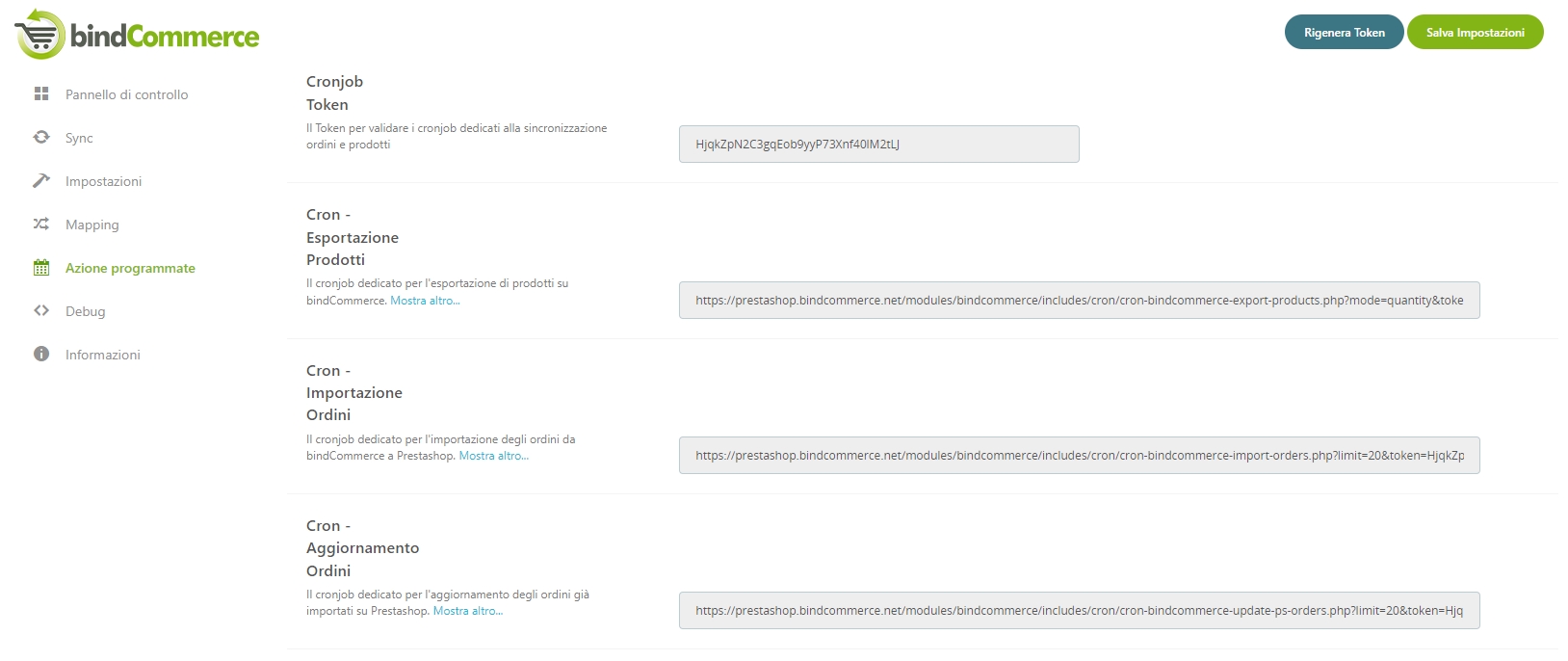Click the Azione programmate calendar icon
Image resolution: width=1568 pixels, height=661 pixels.
click(41, 268)
